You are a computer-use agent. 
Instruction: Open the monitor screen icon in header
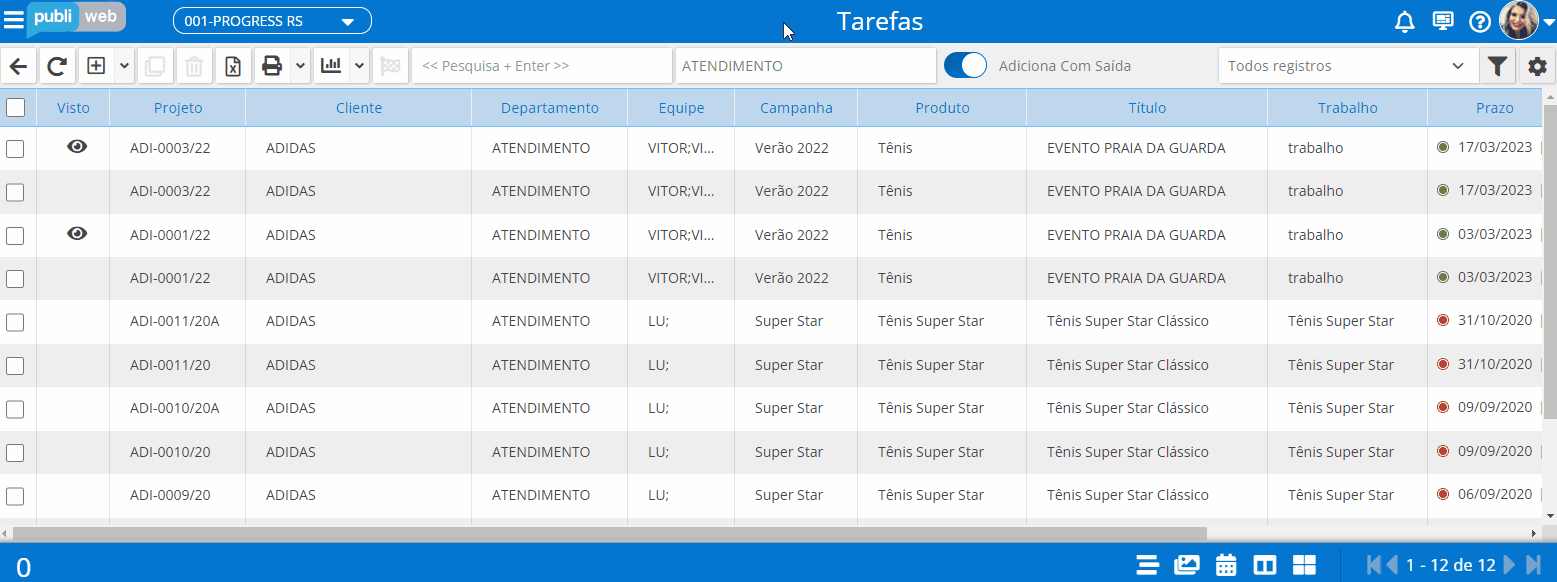(x=1442, y=21)
